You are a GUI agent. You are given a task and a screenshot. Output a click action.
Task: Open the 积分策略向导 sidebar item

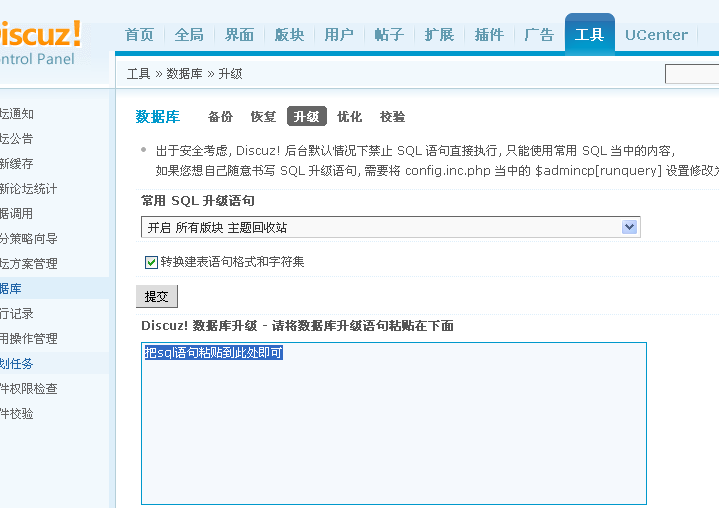(x=28, y=238)
